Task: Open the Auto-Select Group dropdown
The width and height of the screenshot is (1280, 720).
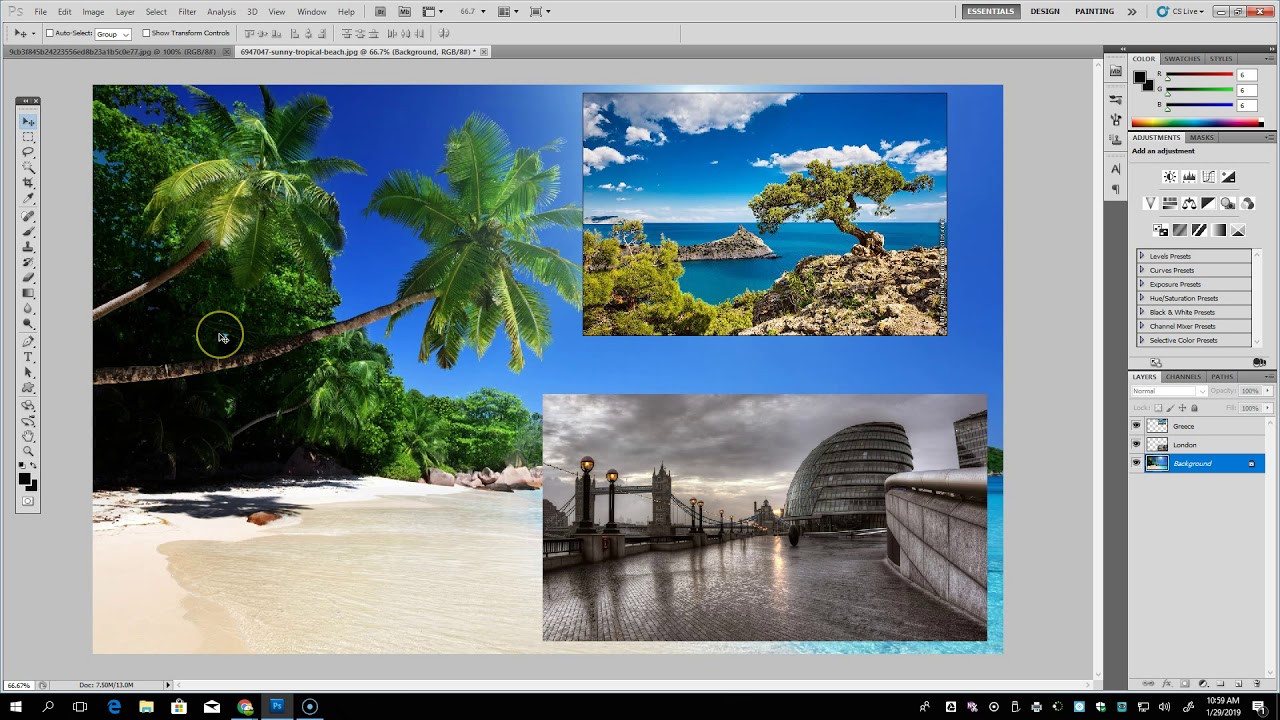Action: click(112, 34)
